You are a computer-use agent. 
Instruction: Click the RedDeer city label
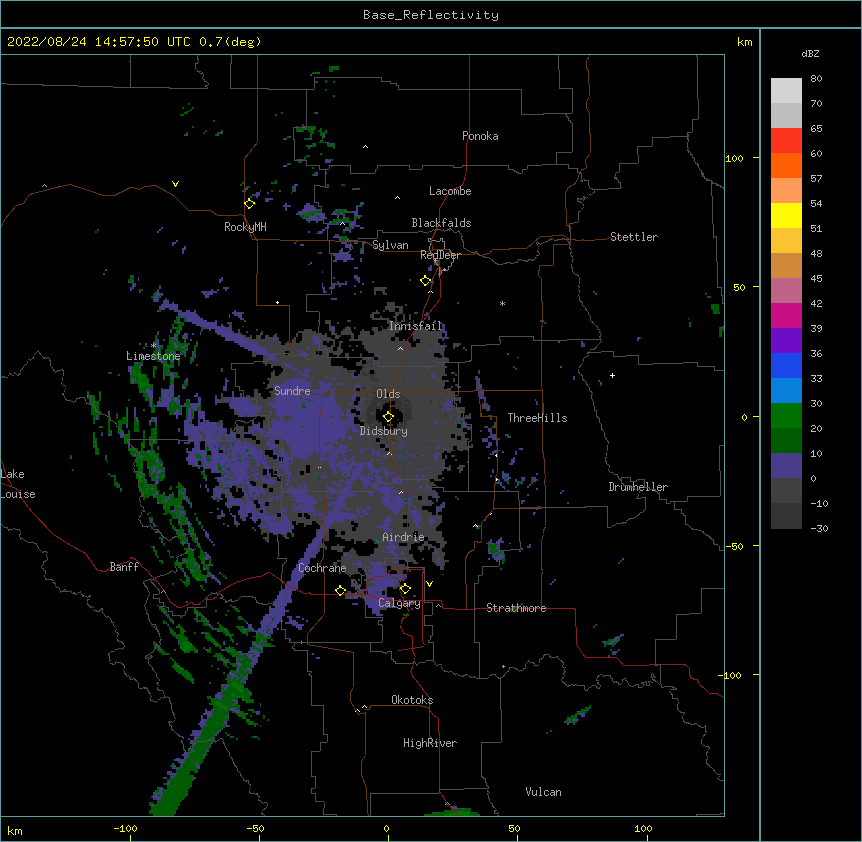pyautogui.click(x=440, y=255)
